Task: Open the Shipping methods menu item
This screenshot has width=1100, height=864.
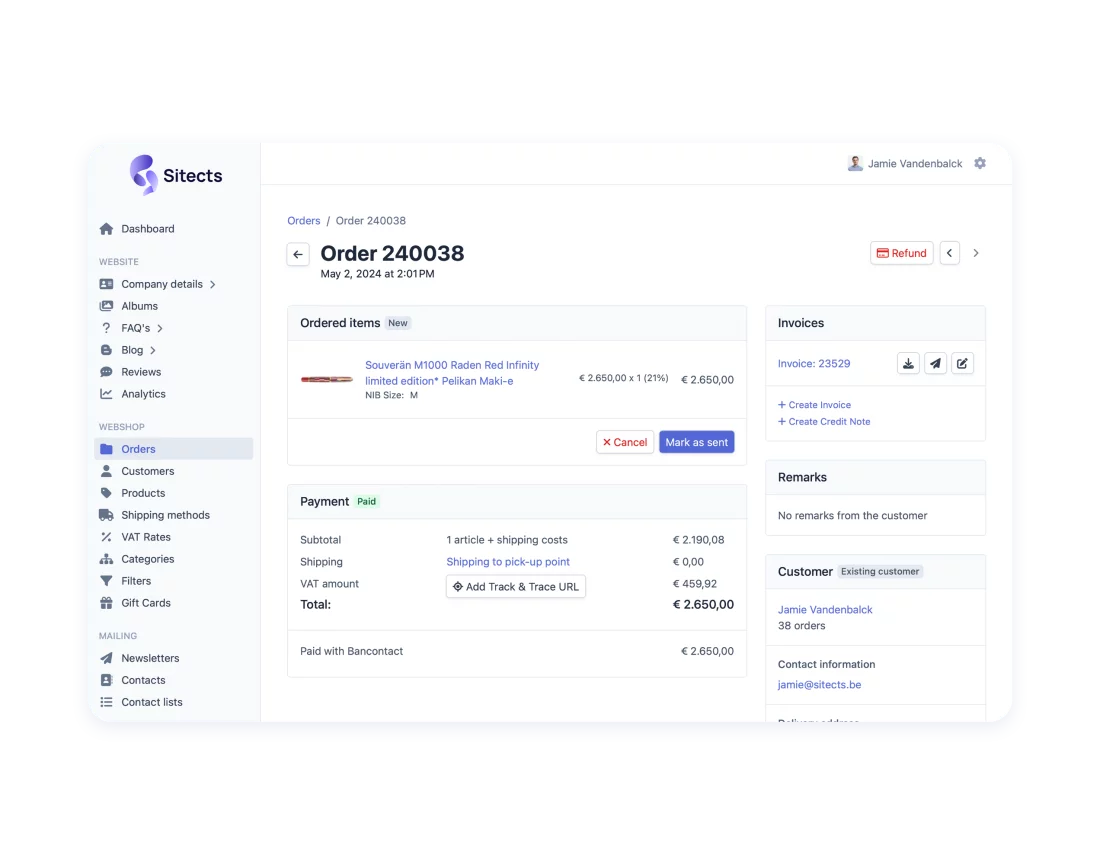Action: point(165,515)
